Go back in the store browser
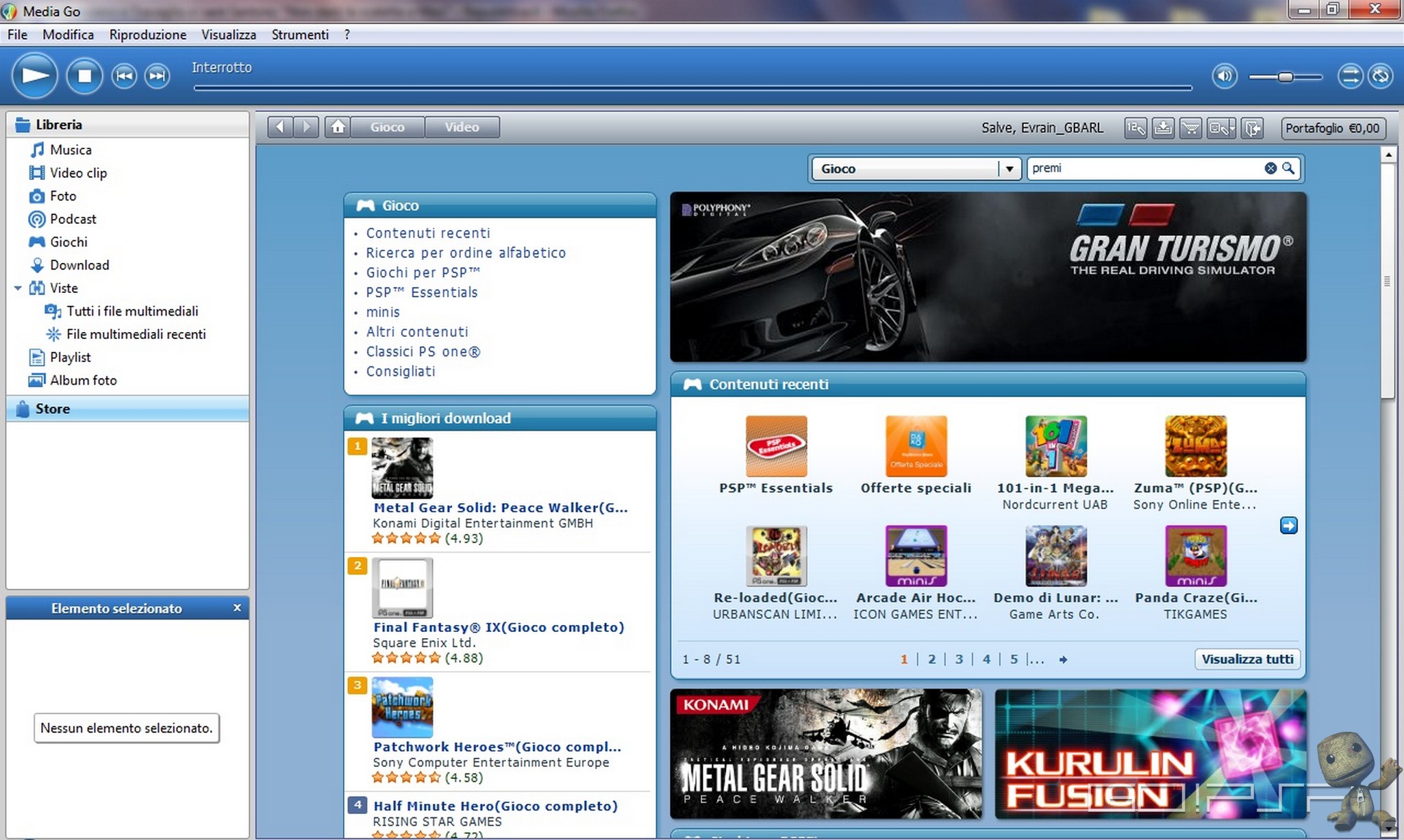 (x=280, y=127)
